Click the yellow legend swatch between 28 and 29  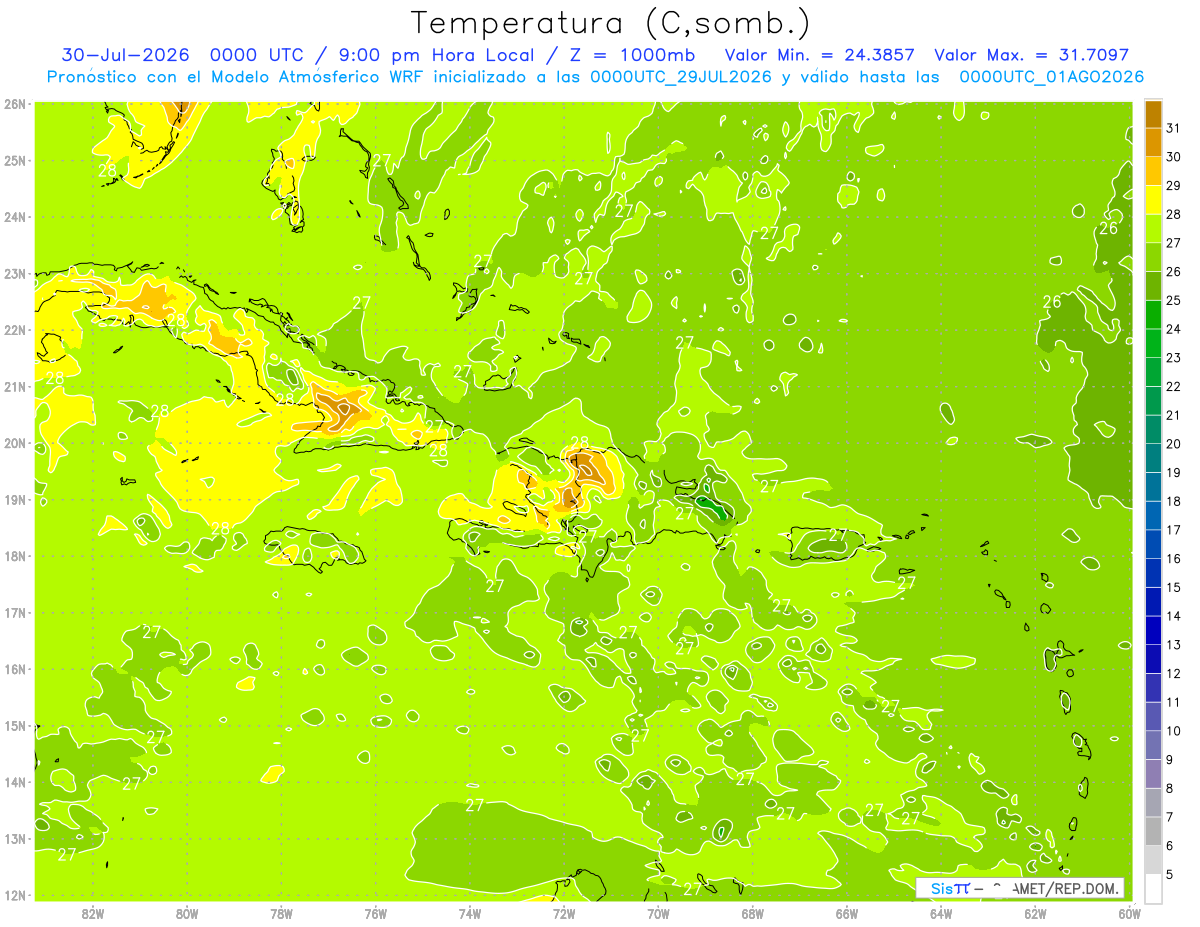click(x=1153, y=200)
